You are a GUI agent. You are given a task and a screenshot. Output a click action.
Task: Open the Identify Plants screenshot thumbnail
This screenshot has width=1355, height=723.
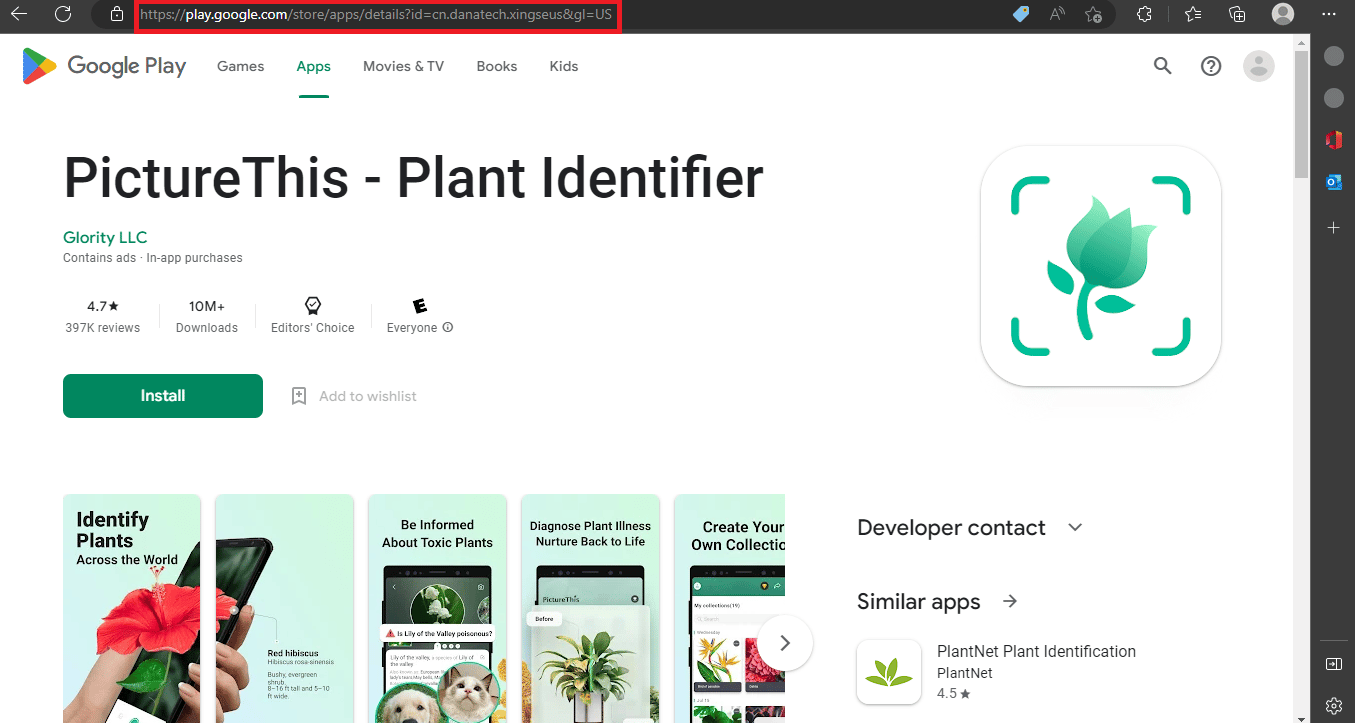[x=132, y=608]
